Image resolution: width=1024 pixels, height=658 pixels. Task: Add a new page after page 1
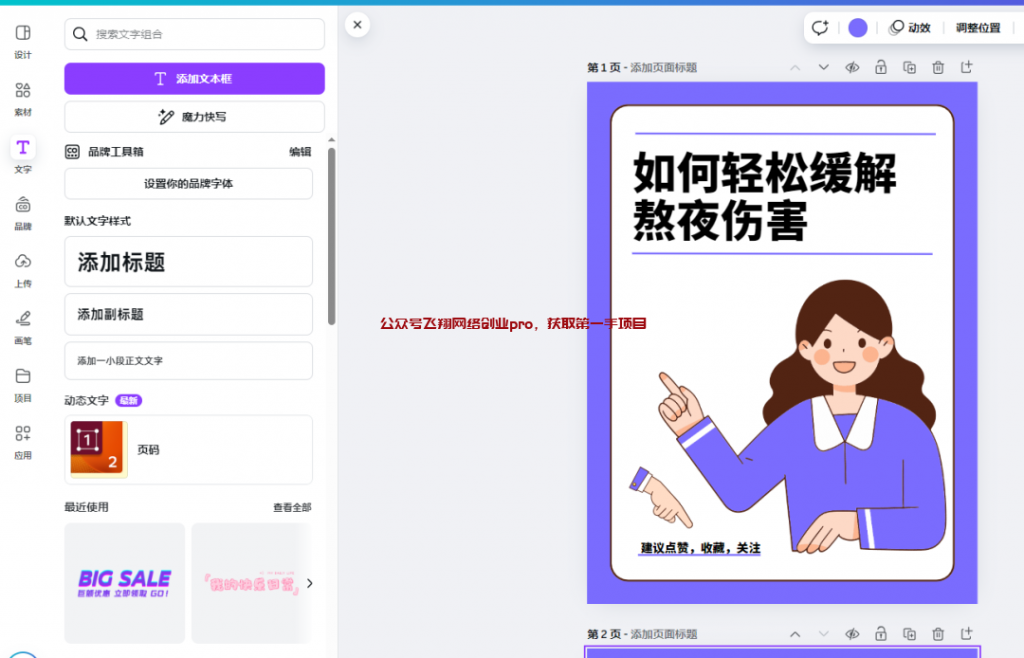click(966, 67)
